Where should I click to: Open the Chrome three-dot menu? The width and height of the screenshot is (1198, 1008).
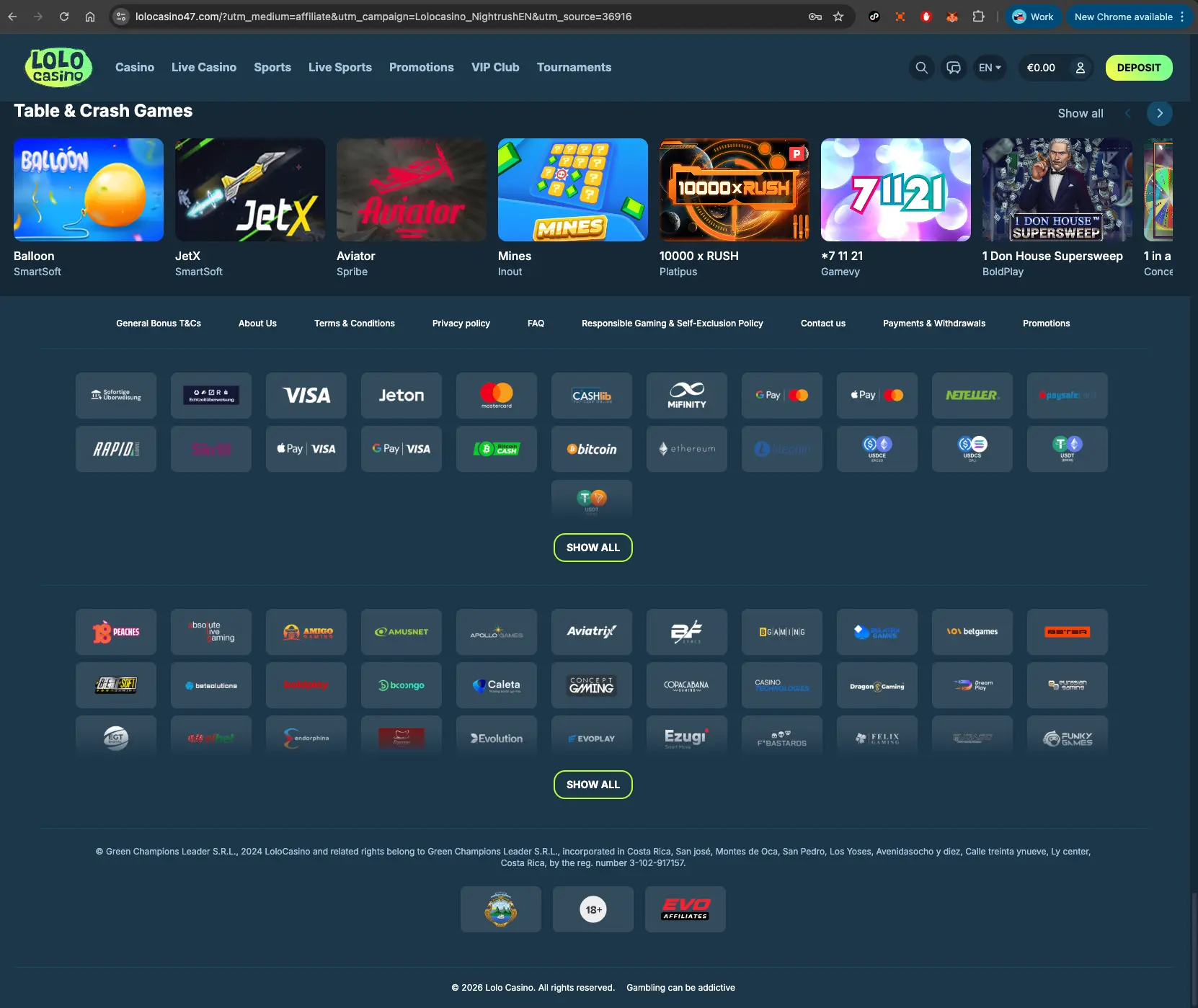click(x=1182, y=17)
